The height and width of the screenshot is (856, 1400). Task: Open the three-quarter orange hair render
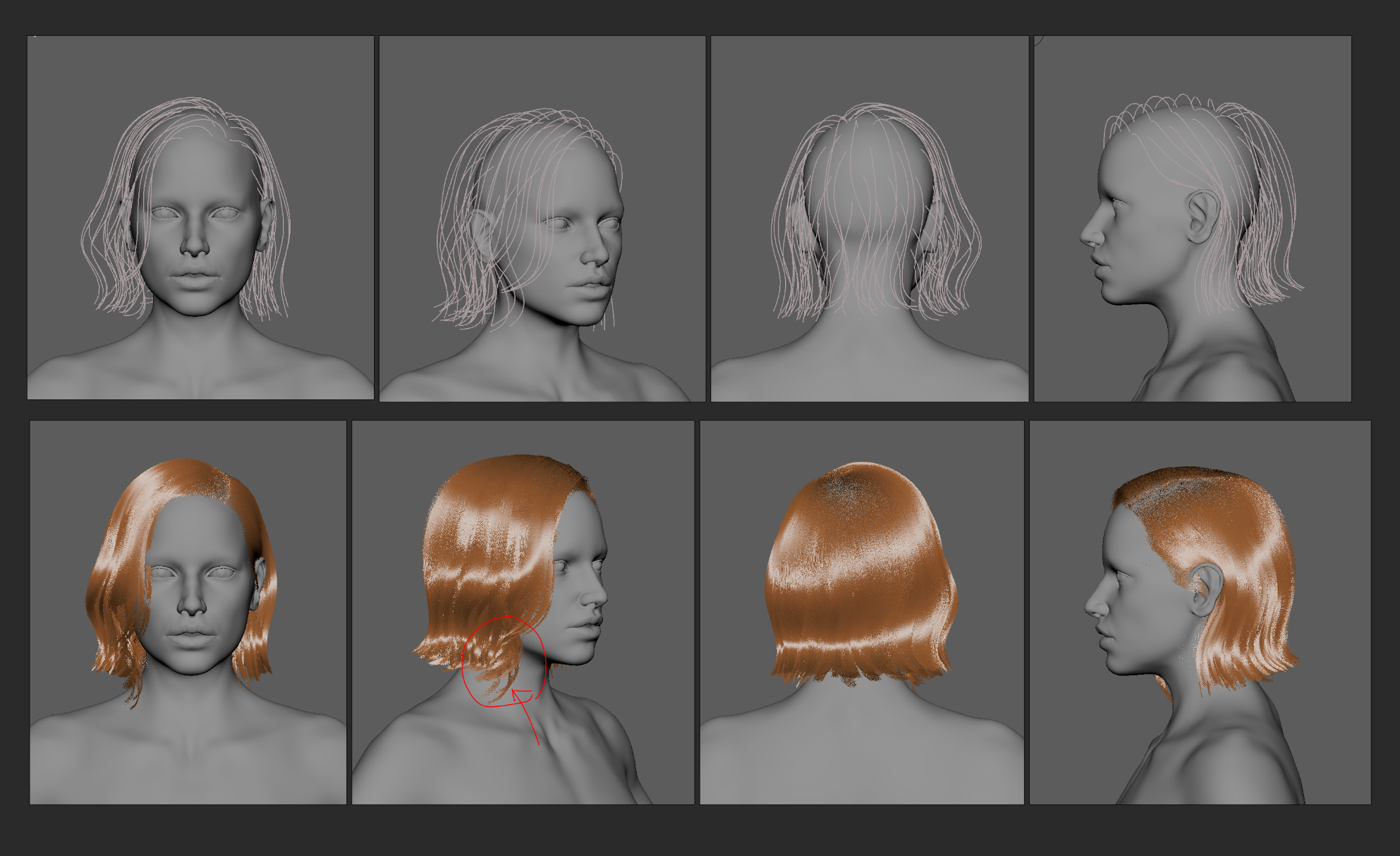523,612
